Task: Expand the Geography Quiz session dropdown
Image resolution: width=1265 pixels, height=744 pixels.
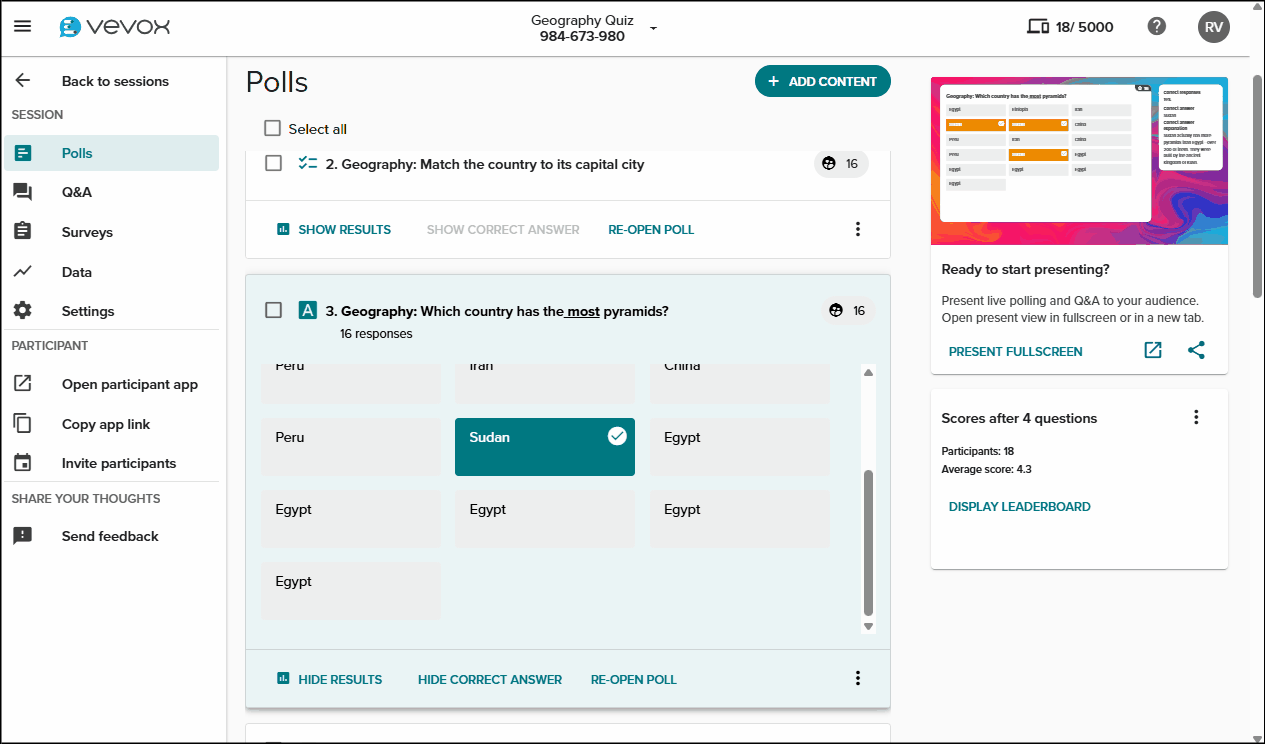Action: click(x=653, y=28)
